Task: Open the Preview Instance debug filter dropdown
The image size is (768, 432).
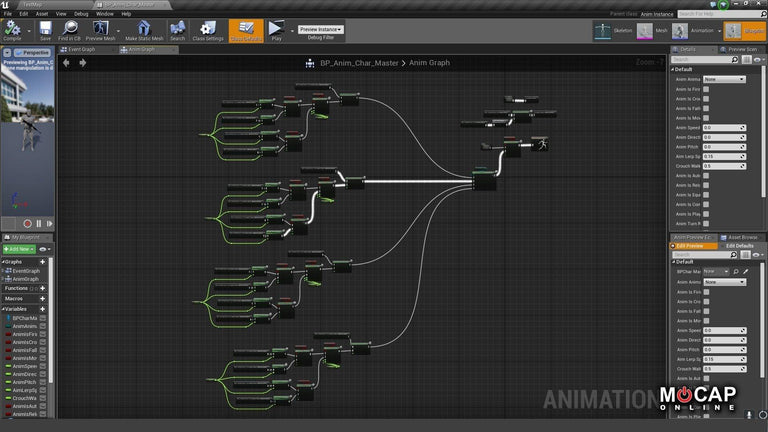Action: pyautogui.click(x=320, y=28)
